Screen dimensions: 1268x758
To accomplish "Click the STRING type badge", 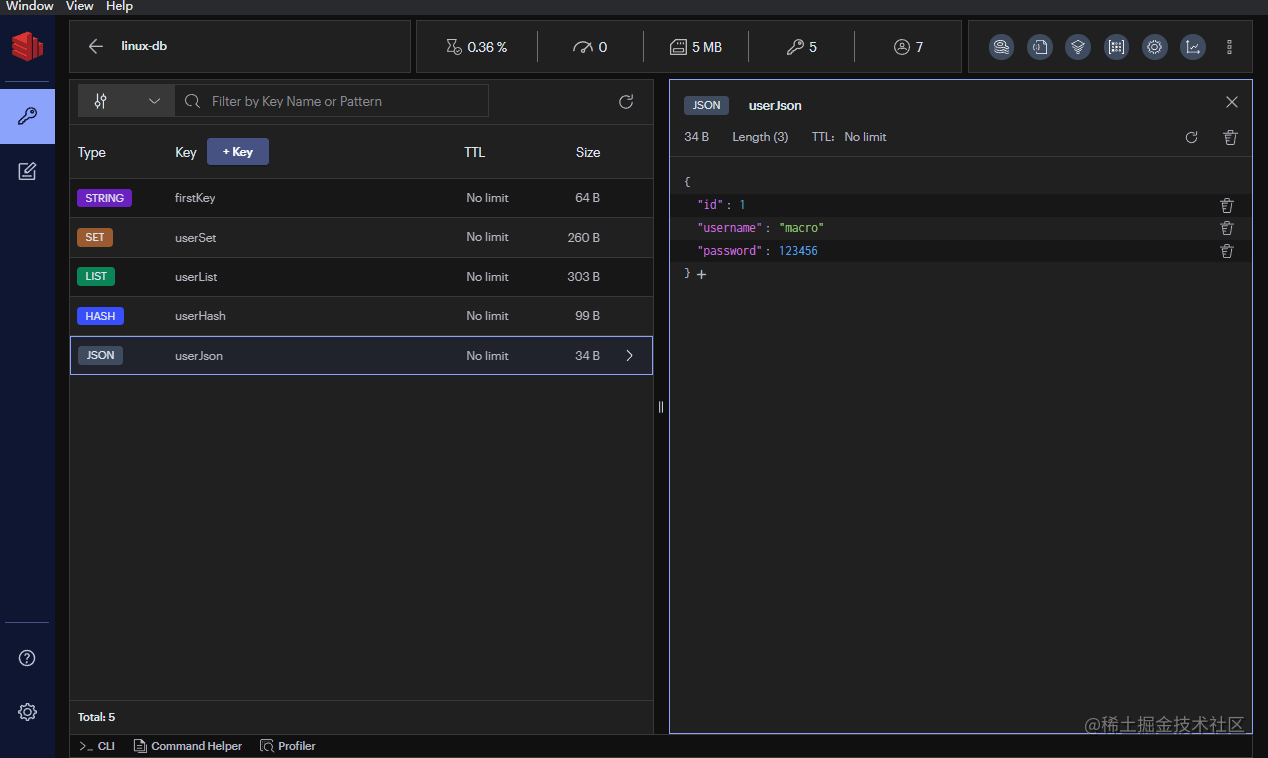I will pos(104,198).
